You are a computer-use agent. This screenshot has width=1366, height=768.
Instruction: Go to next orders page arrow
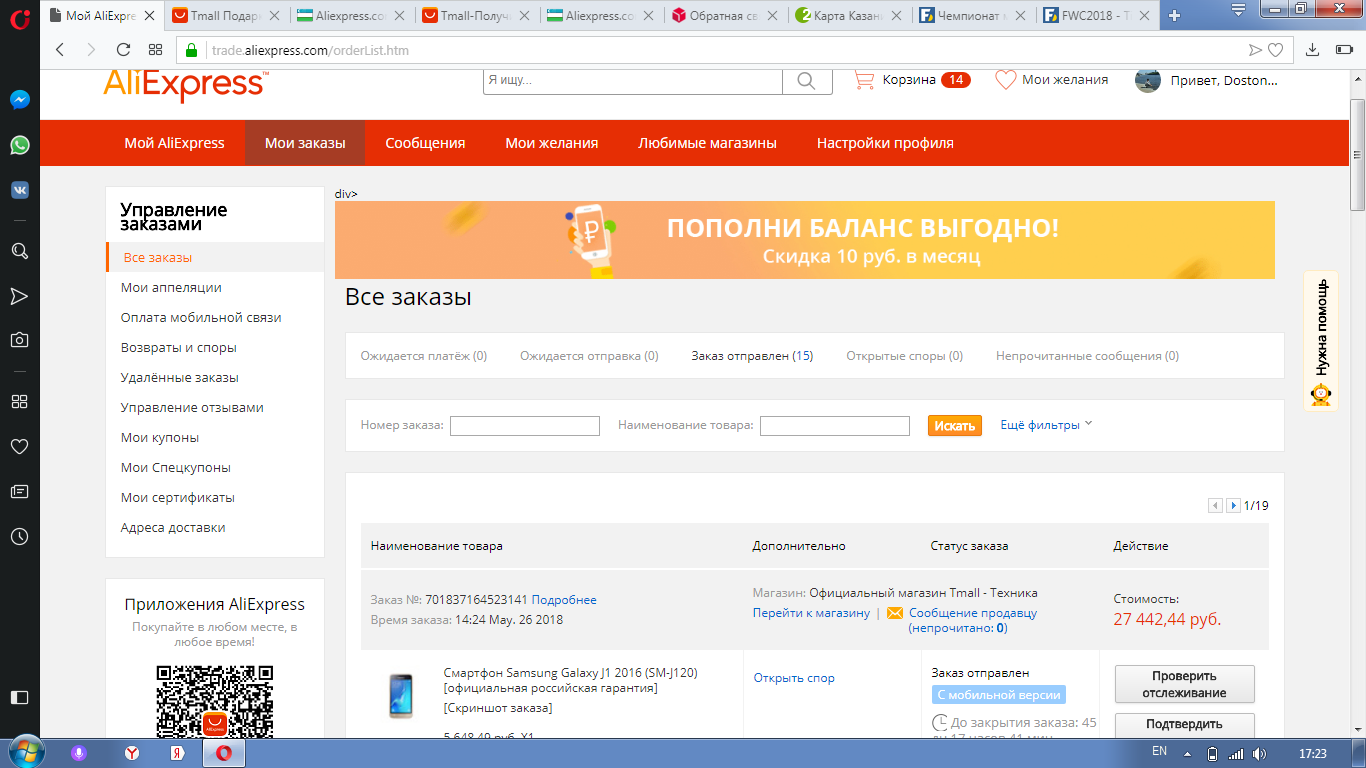pos(1233,506)
